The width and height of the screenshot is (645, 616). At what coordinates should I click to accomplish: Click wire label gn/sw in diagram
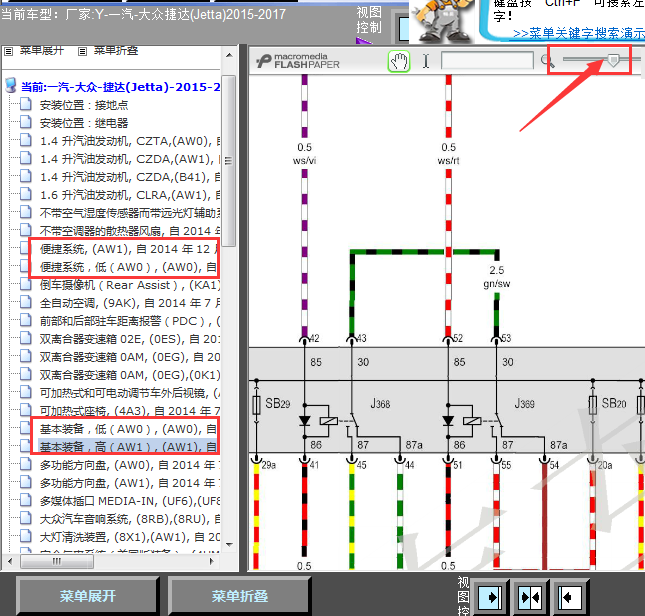click(497, 284)
